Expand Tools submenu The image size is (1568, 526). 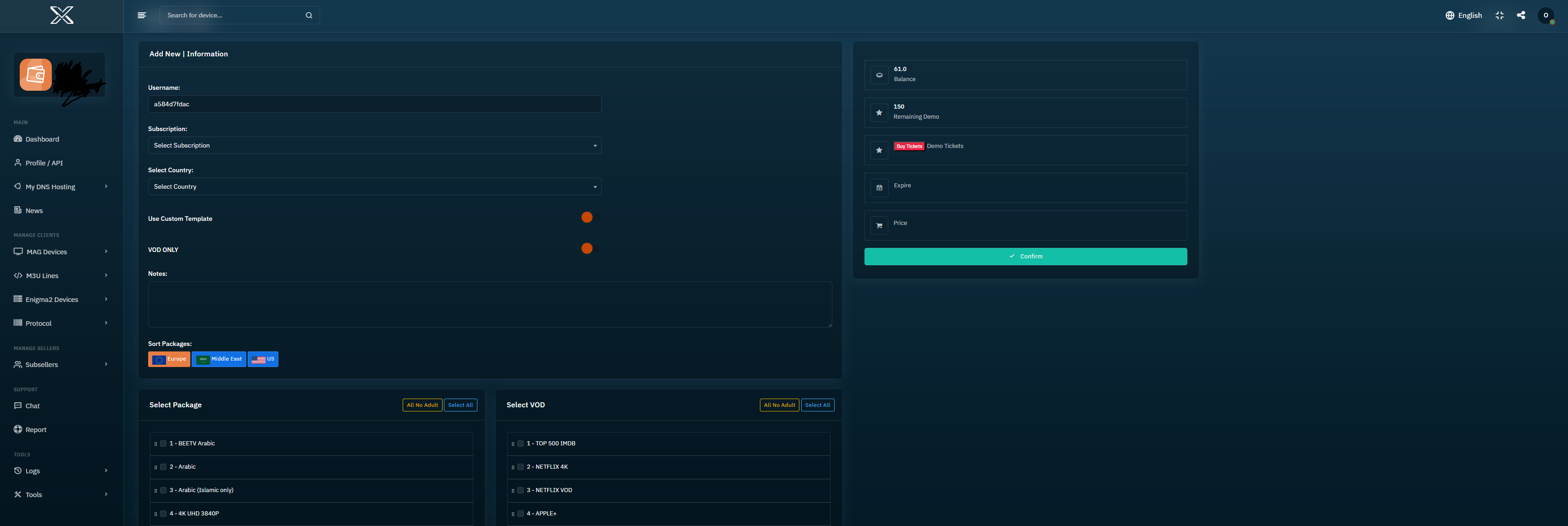click(x=61, y=494)
